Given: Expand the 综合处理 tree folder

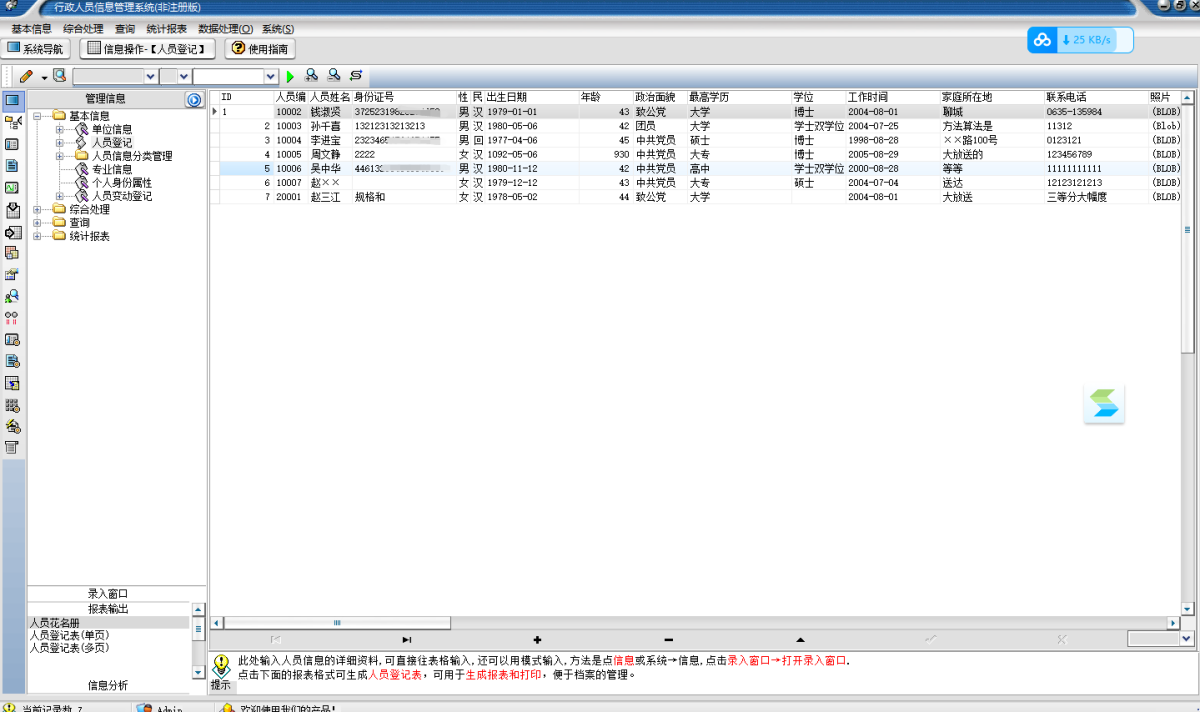Looking at the screenshot, I should pos(37,210).
